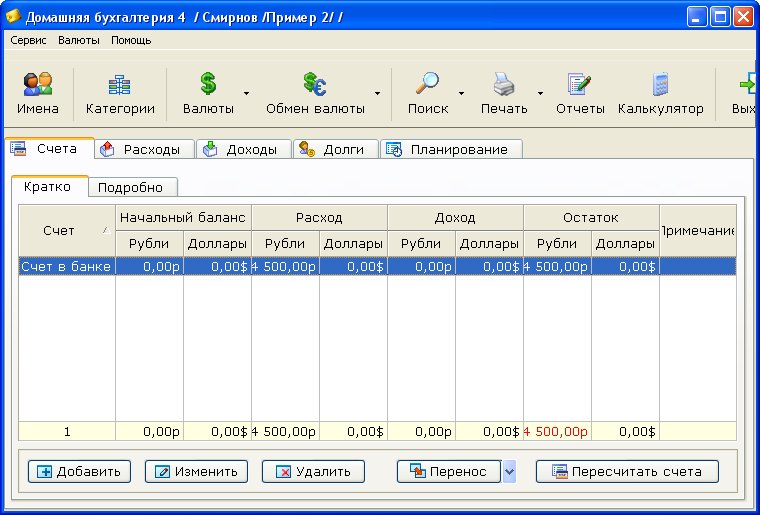
Task: Select the Кратко sub-tab
Action: tap(49, 187)
